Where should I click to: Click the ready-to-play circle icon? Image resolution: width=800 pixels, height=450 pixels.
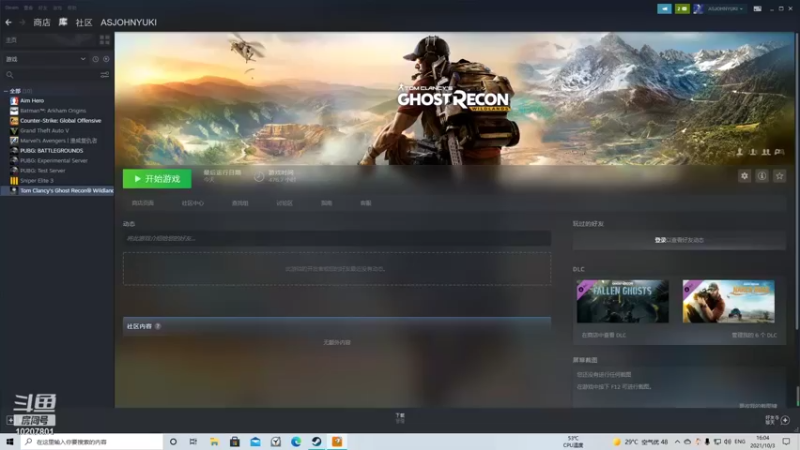click(106, 59)
